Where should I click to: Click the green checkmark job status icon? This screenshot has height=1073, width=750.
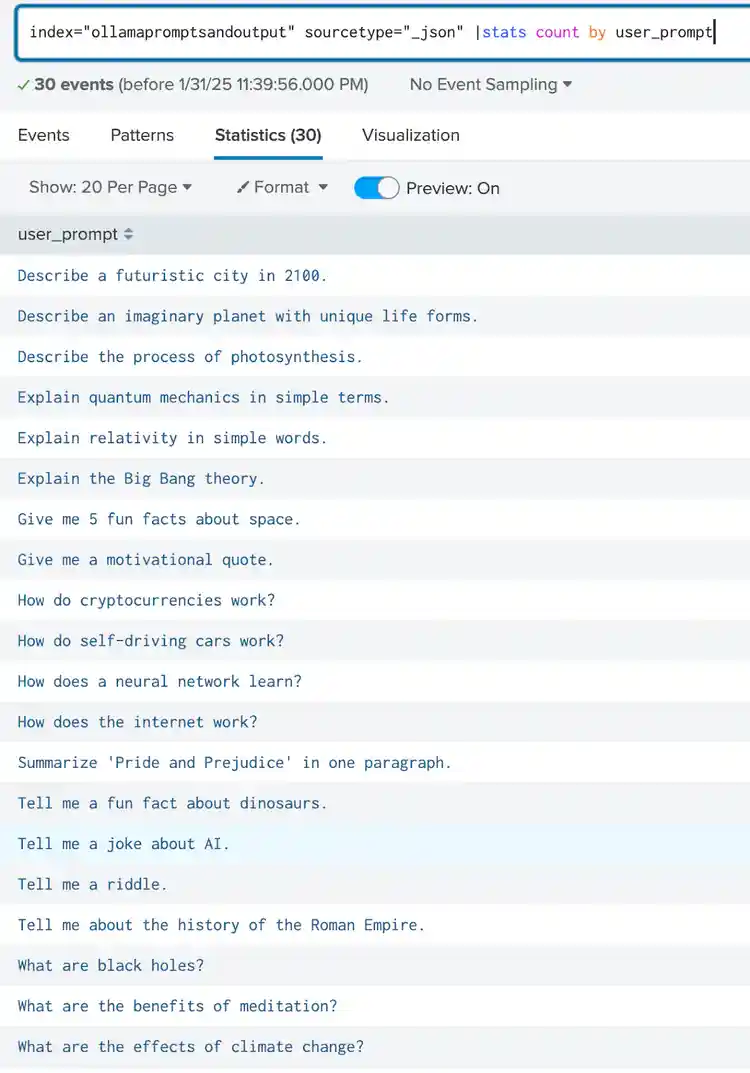click(x=23, y=85)
